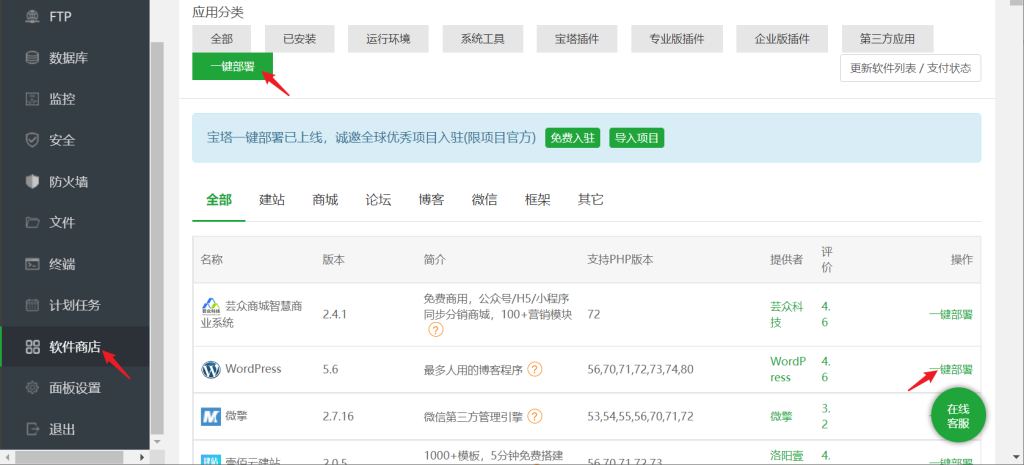The height and width of the screenshot is (465, 1024).
Task: Click the files folder (文件) icon
Action: tap(32, 223)
